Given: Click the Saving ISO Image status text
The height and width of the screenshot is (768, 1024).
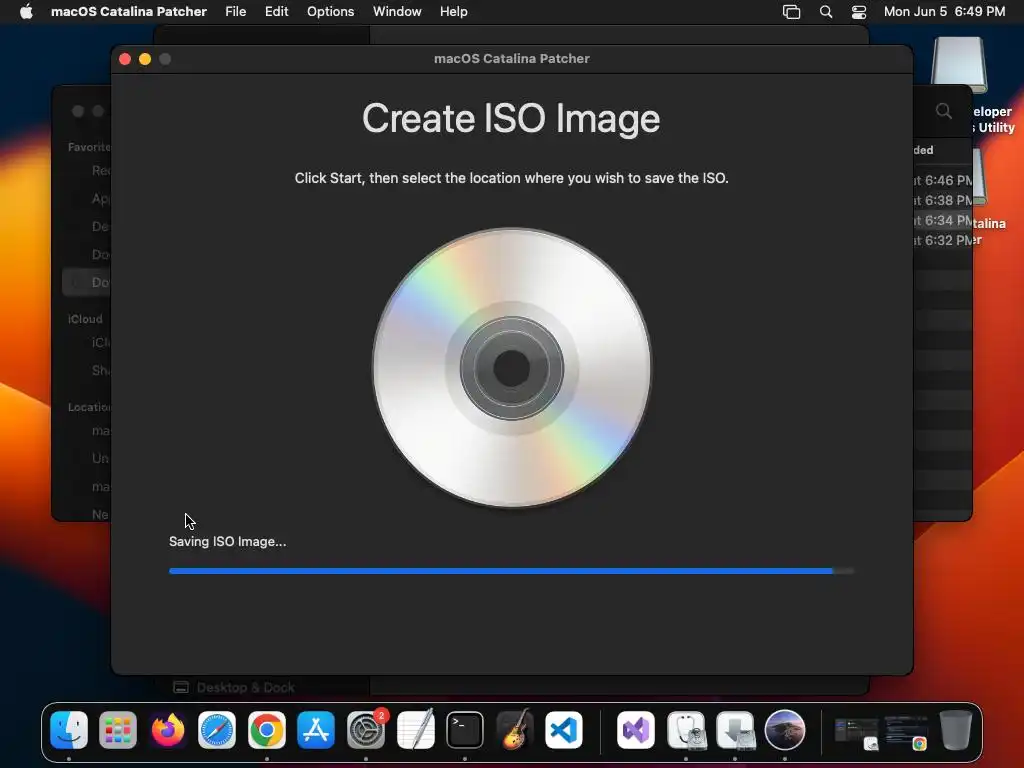Looking at the screenshot, I should pos(227,541).
